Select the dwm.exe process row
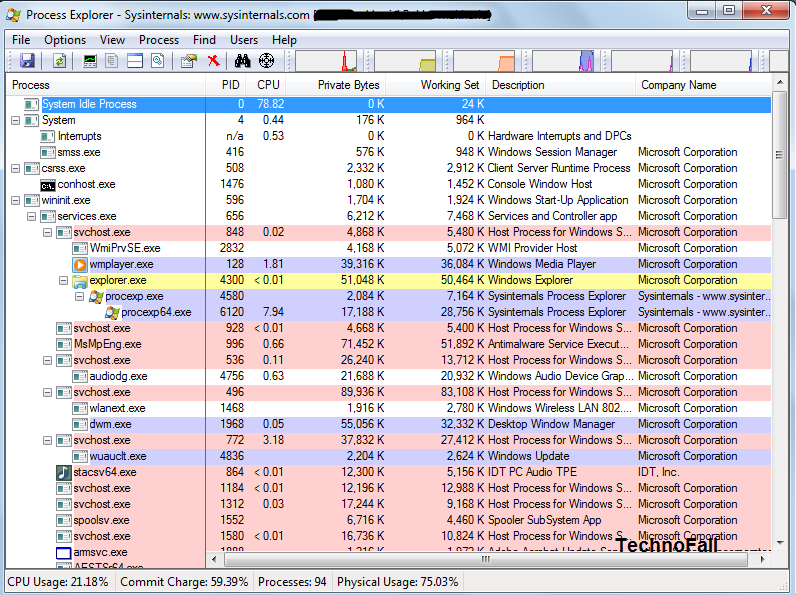 pyautogui.click(x=388, y=424)
